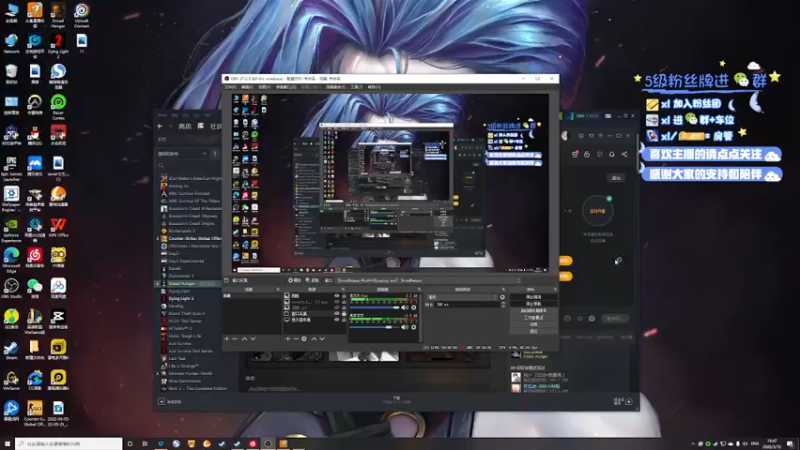Add a new scene in OBS
This screenshot has height=450, width=800.
pyautogui.click(x=227, y=339)
